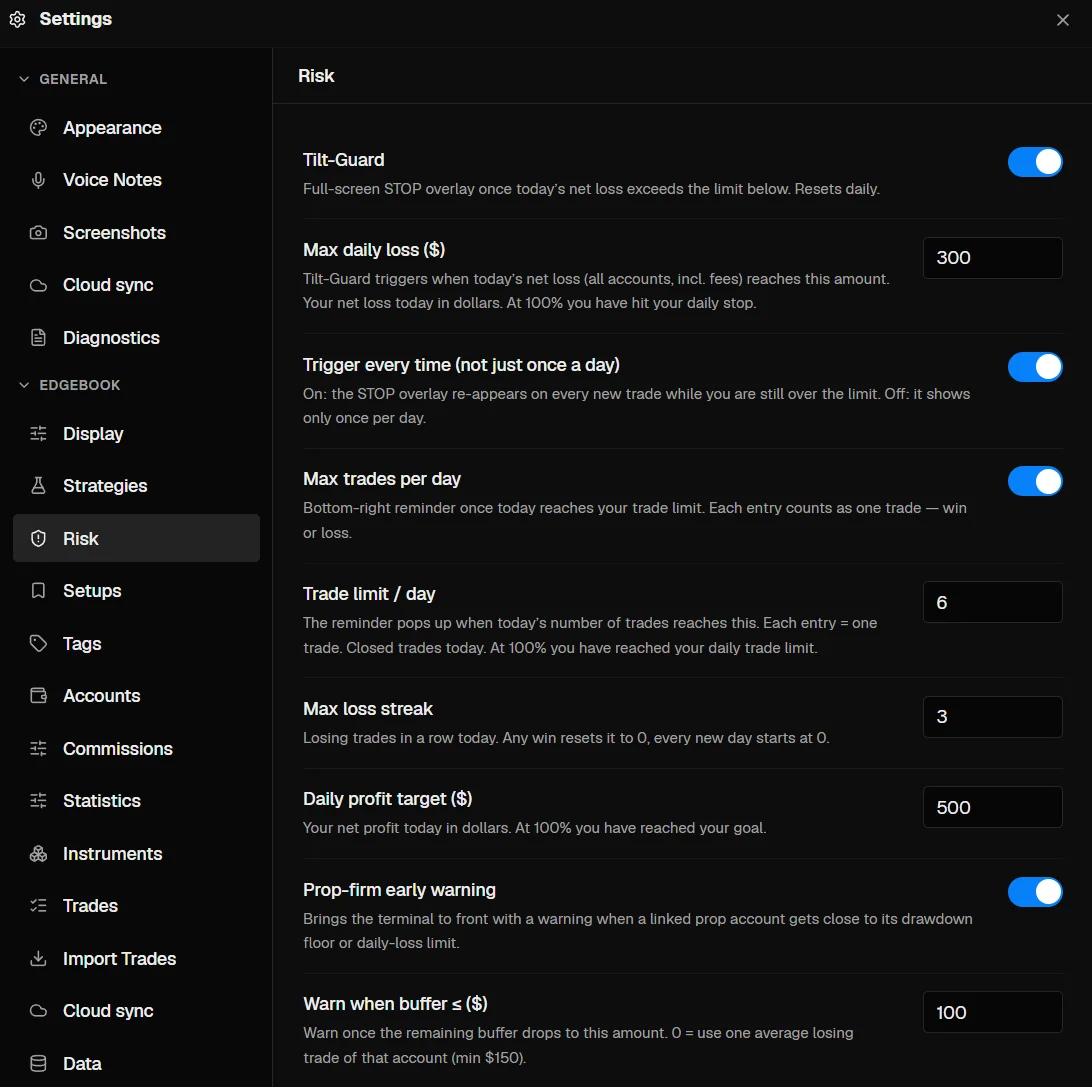The image size is (1092, 1087).
Task: Click the Instruments cubes icon
Action: [x=38, y=854]
